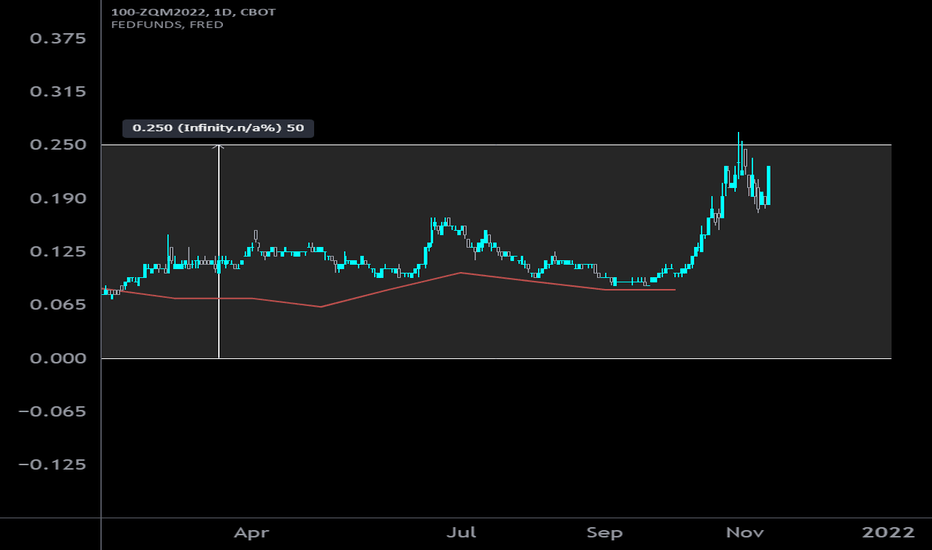The height and width of the screenshot is (550, 932).
Task: Click the 0.000 price axis label
Action: [58, 358]
